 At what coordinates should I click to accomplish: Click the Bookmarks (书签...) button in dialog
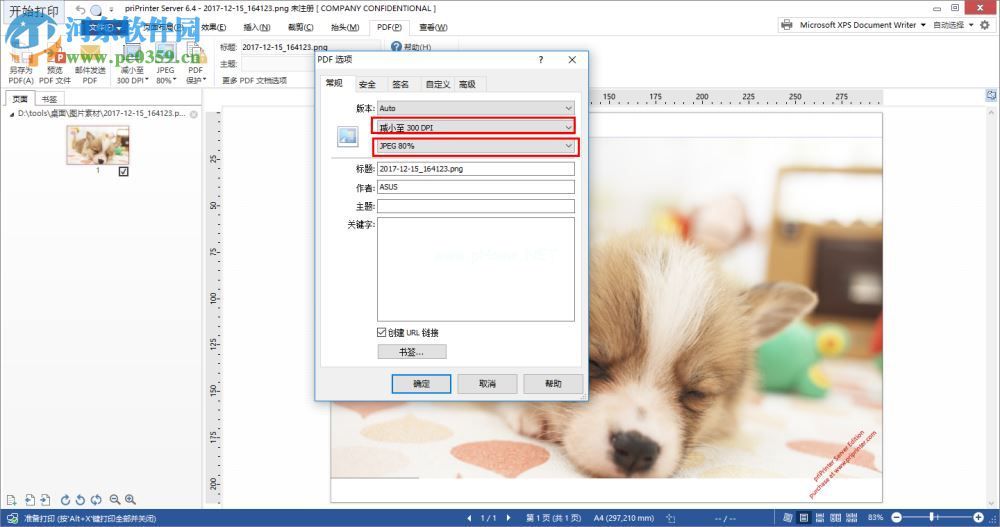(x=412, y=352)
